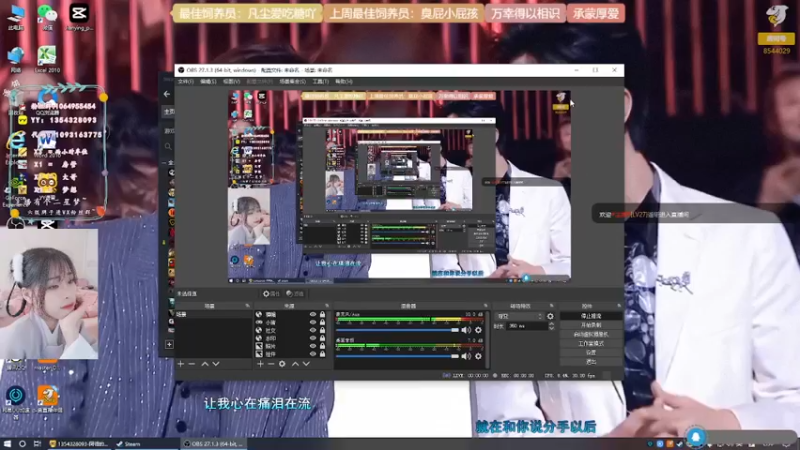
Task: Mute the microphone track speaker icon
Action: click(466, 330)
